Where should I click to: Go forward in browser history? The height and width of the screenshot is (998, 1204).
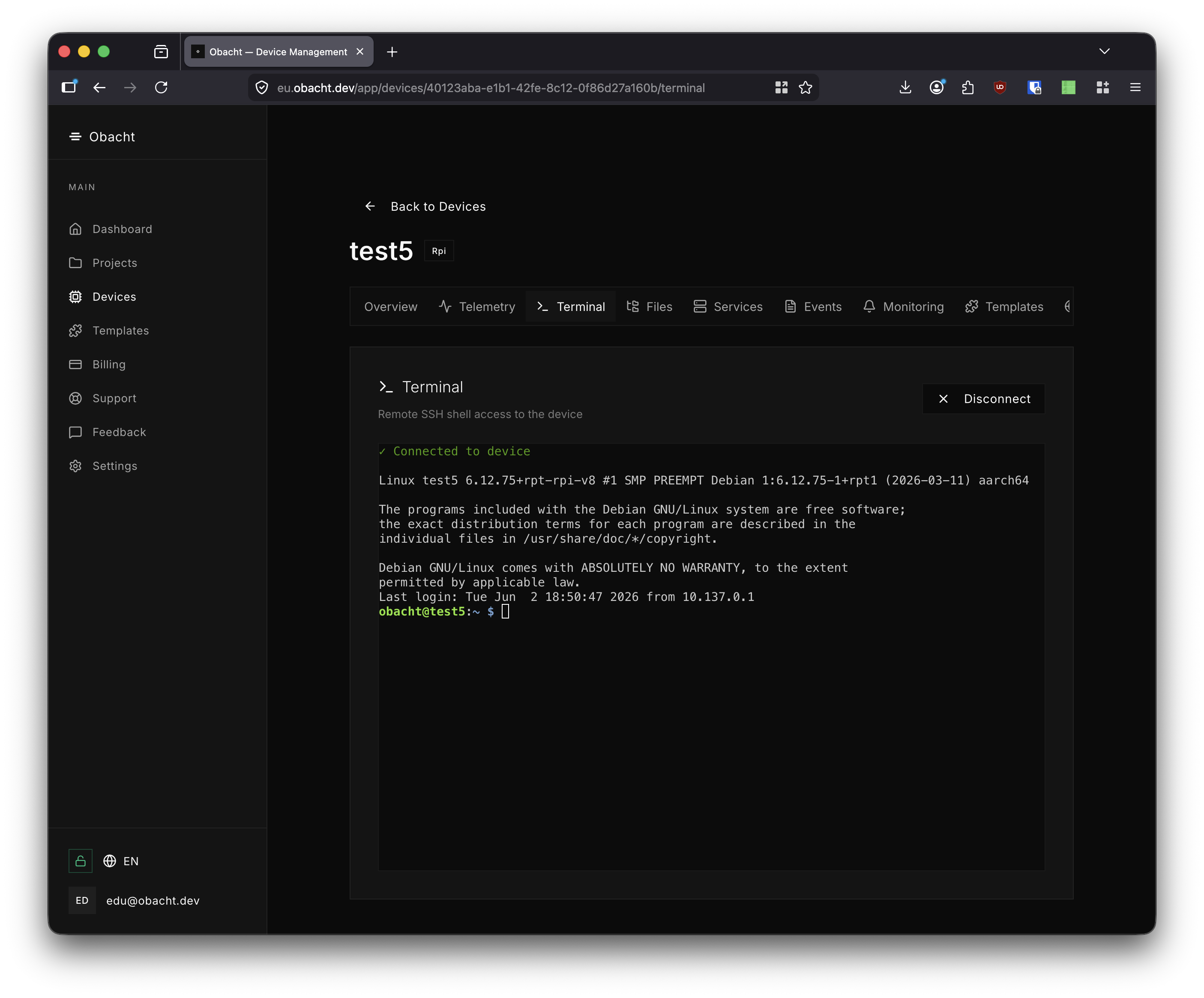(x=130, y=87)
